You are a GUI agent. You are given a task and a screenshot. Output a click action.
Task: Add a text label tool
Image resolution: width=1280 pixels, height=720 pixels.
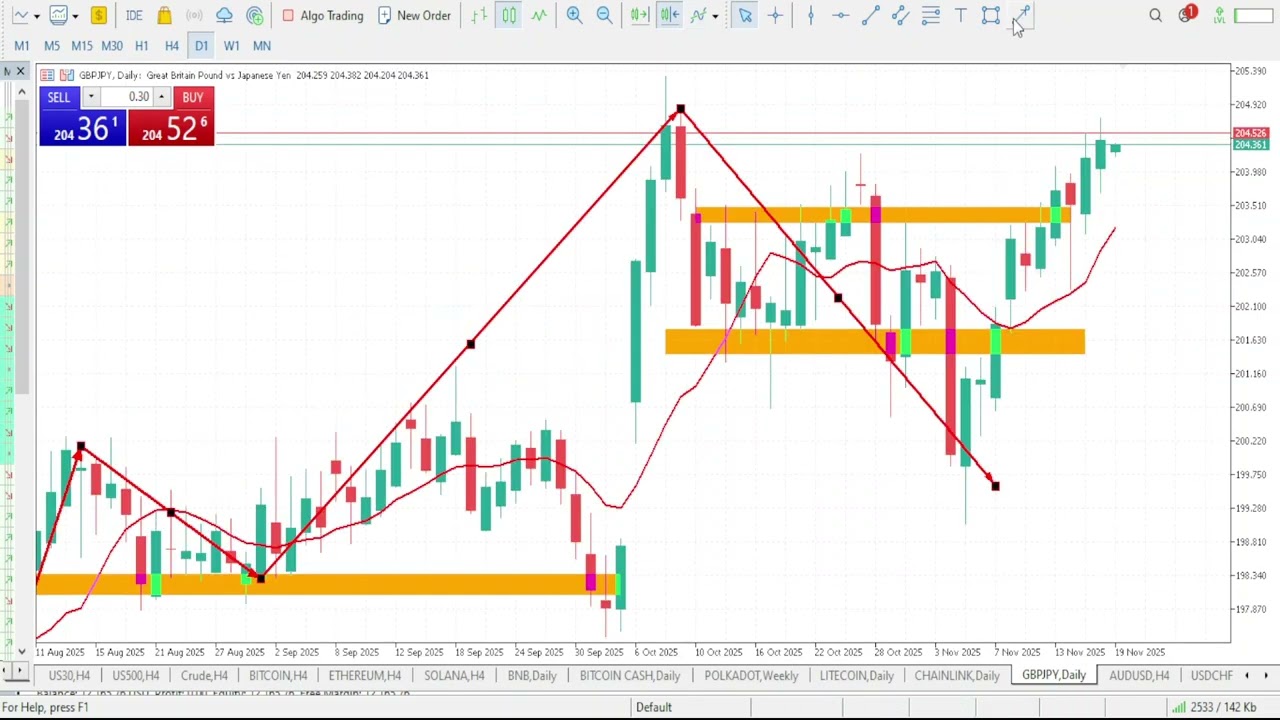[960, 15]
